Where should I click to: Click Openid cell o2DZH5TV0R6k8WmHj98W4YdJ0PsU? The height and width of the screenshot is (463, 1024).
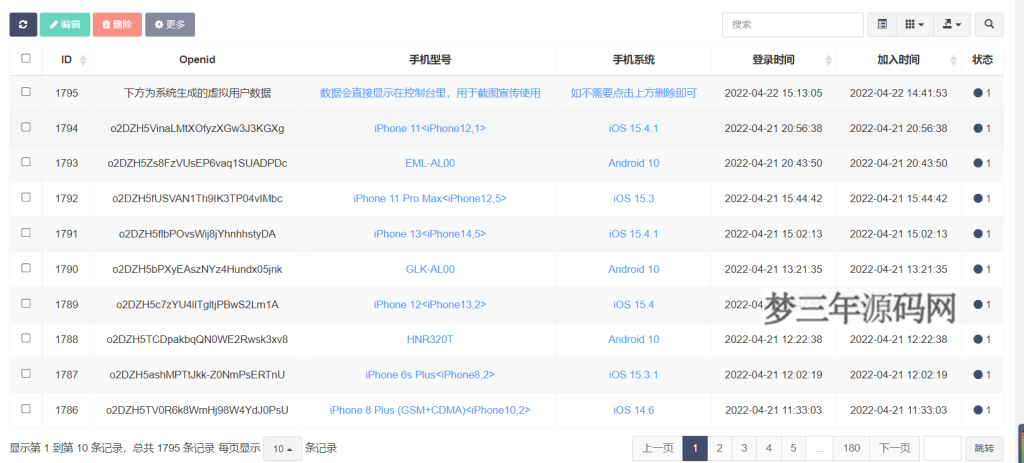point(197,410)
